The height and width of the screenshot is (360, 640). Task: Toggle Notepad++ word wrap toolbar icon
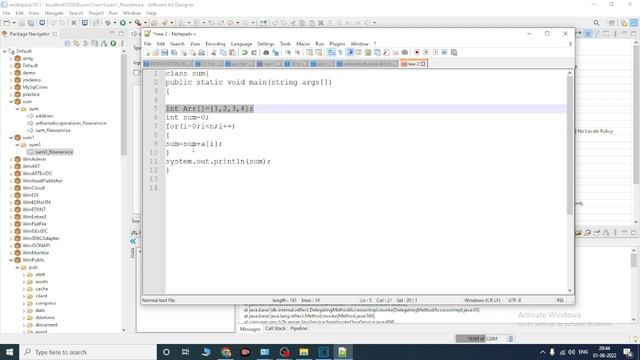pyautogui.click(x=331, y=52)
